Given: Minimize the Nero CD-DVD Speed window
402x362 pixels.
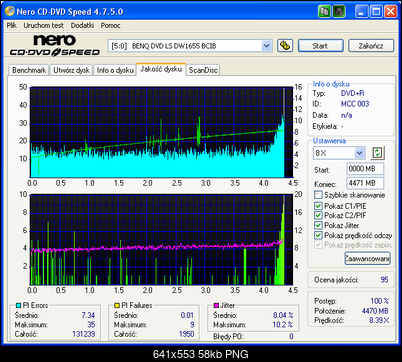Looking at the screenshot, I should [x=362, y=12].
